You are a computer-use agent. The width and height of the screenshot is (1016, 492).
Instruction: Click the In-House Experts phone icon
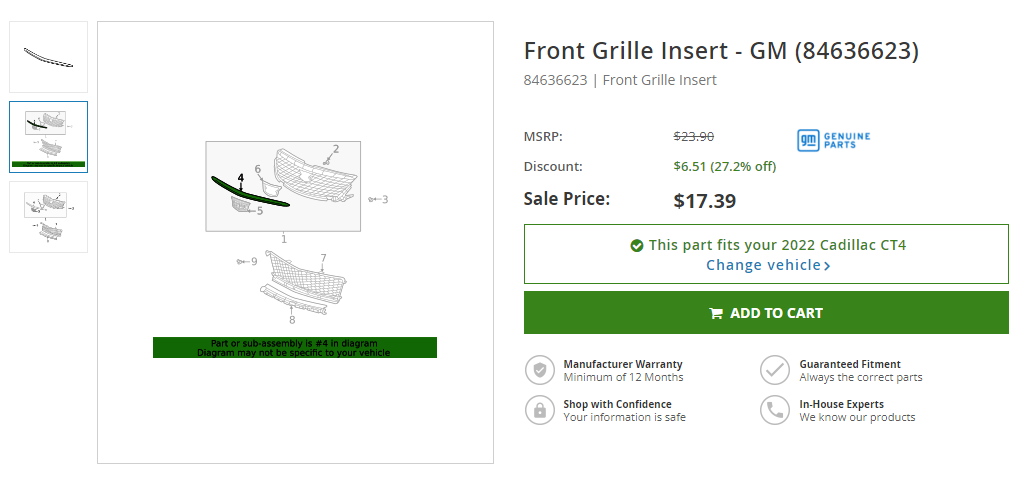click(x=775, y=410)
